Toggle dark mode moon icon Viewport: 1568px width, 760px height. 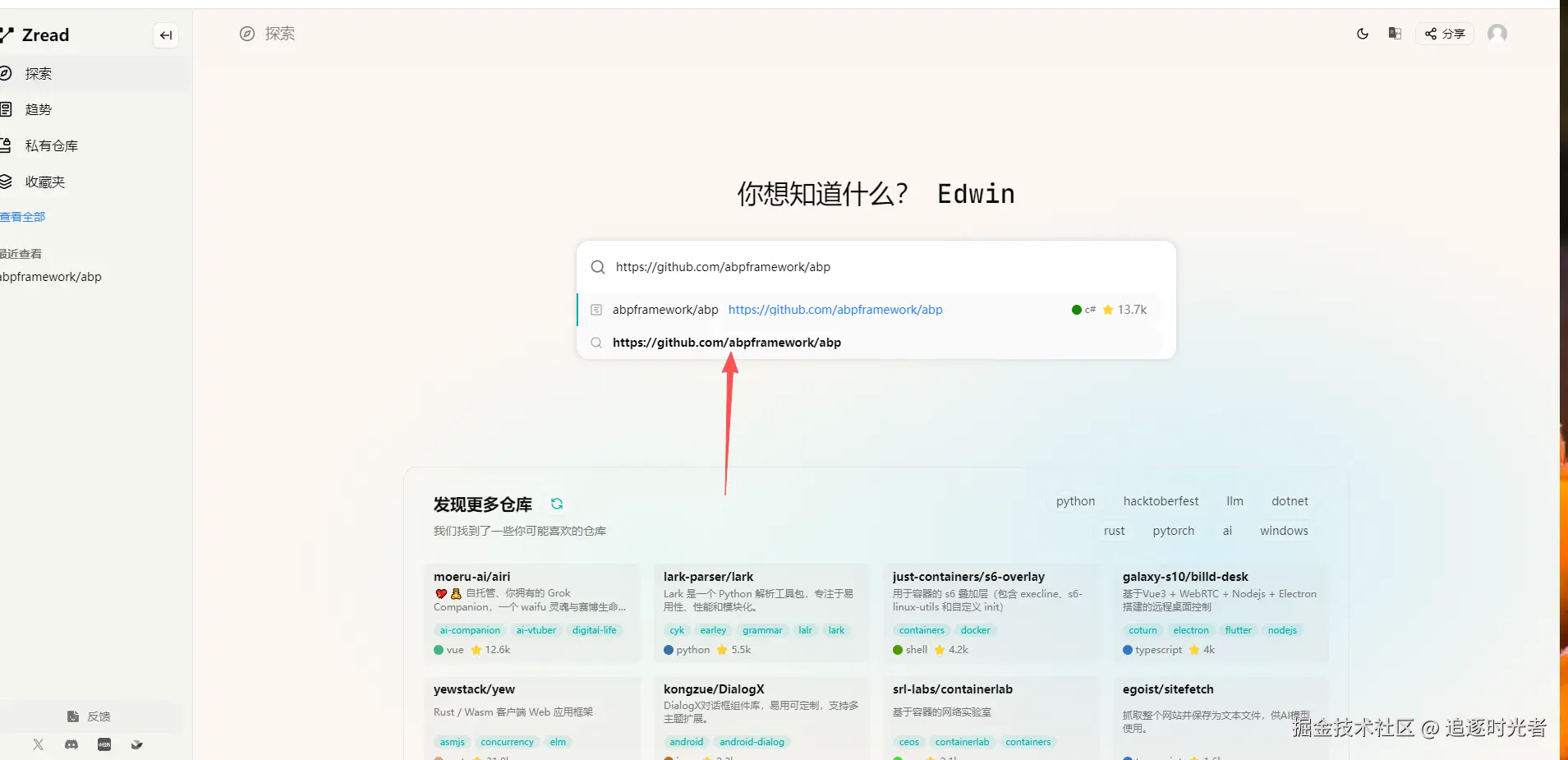[1363, 34]
